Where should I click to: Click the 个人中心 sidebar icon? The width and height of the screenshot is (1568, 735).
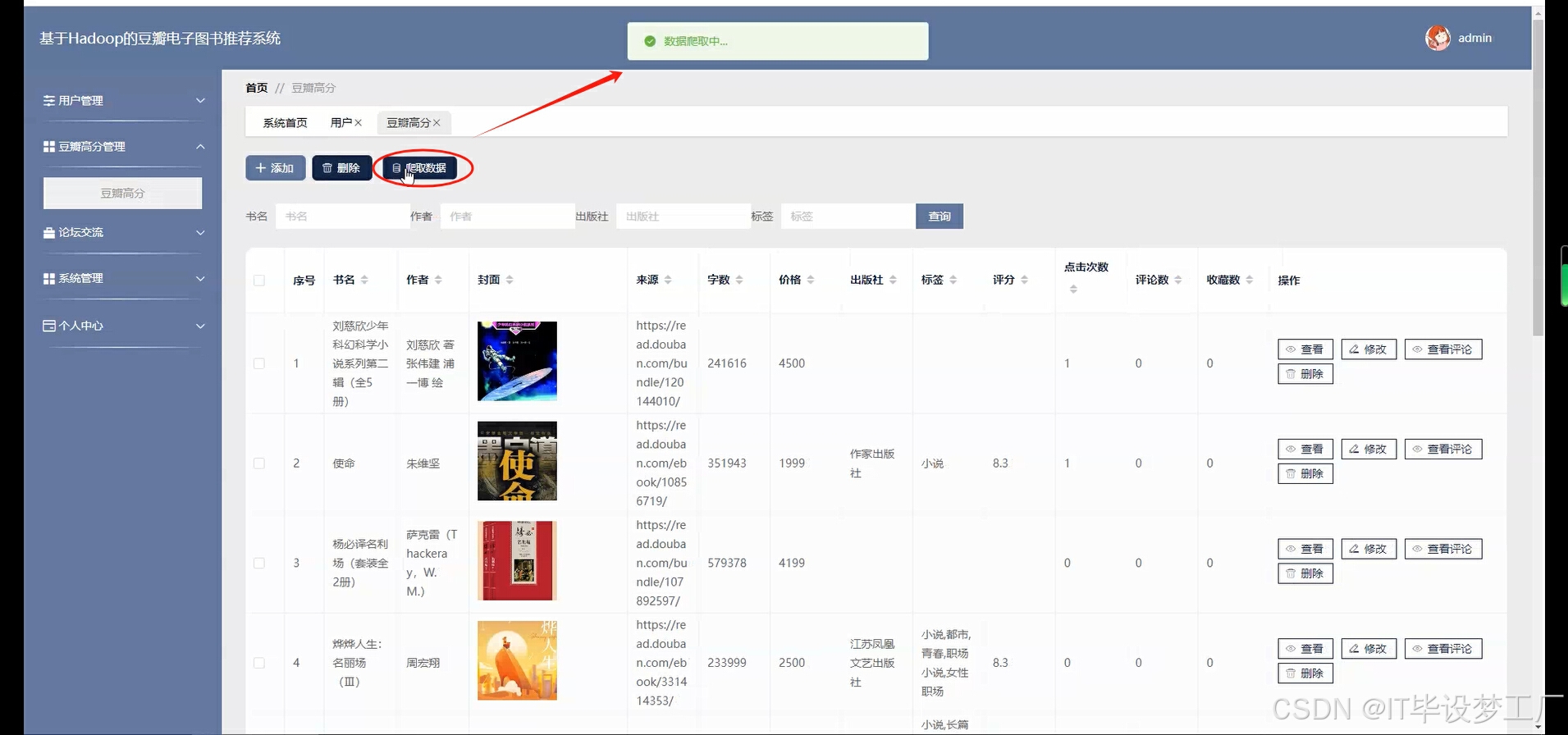point(49,326)
